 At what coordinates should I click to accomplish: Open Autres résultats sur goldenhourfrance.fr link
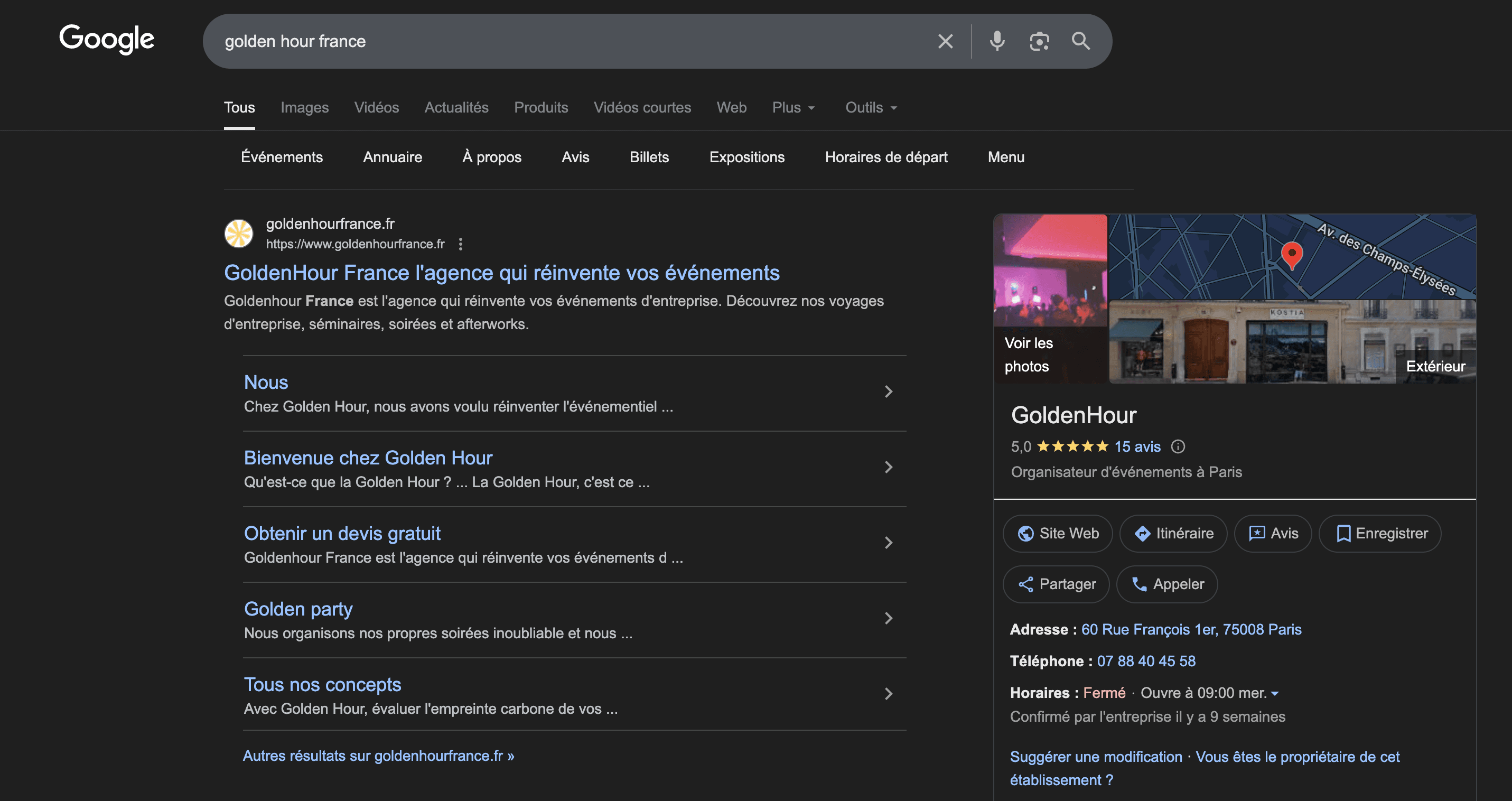click(x=379, y=756)
